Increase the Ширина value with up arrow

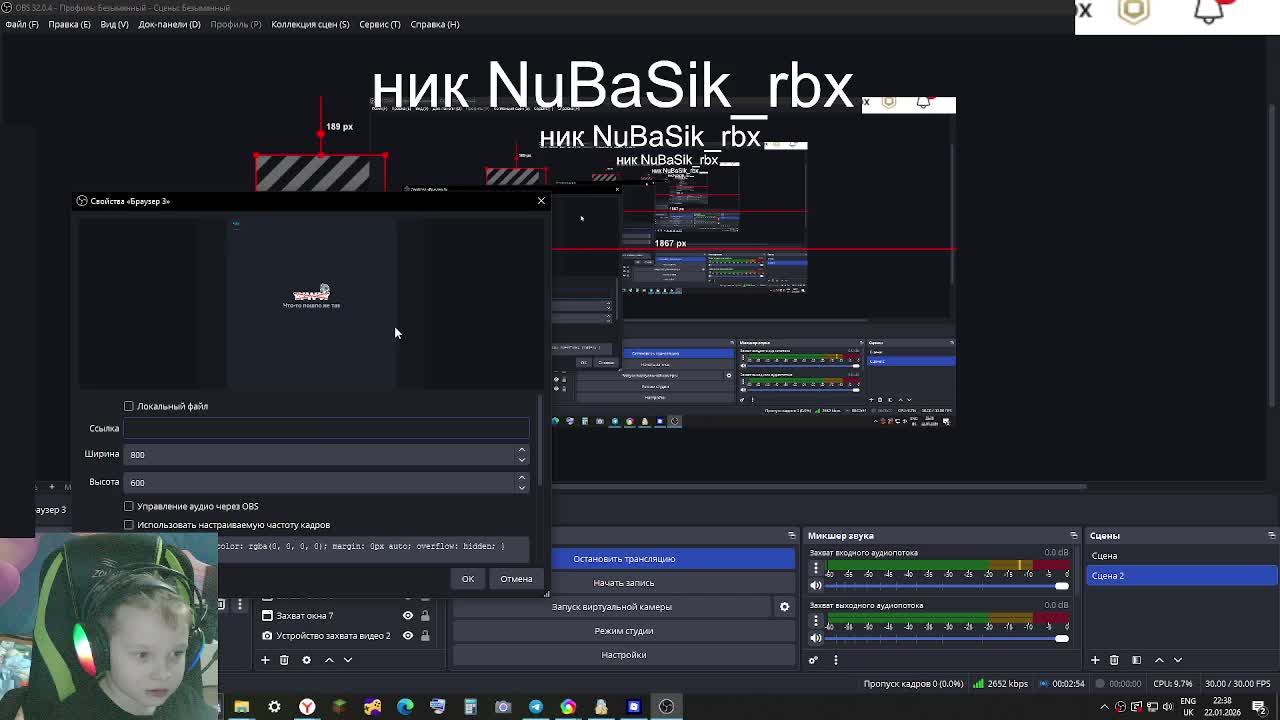coord(521,450)
